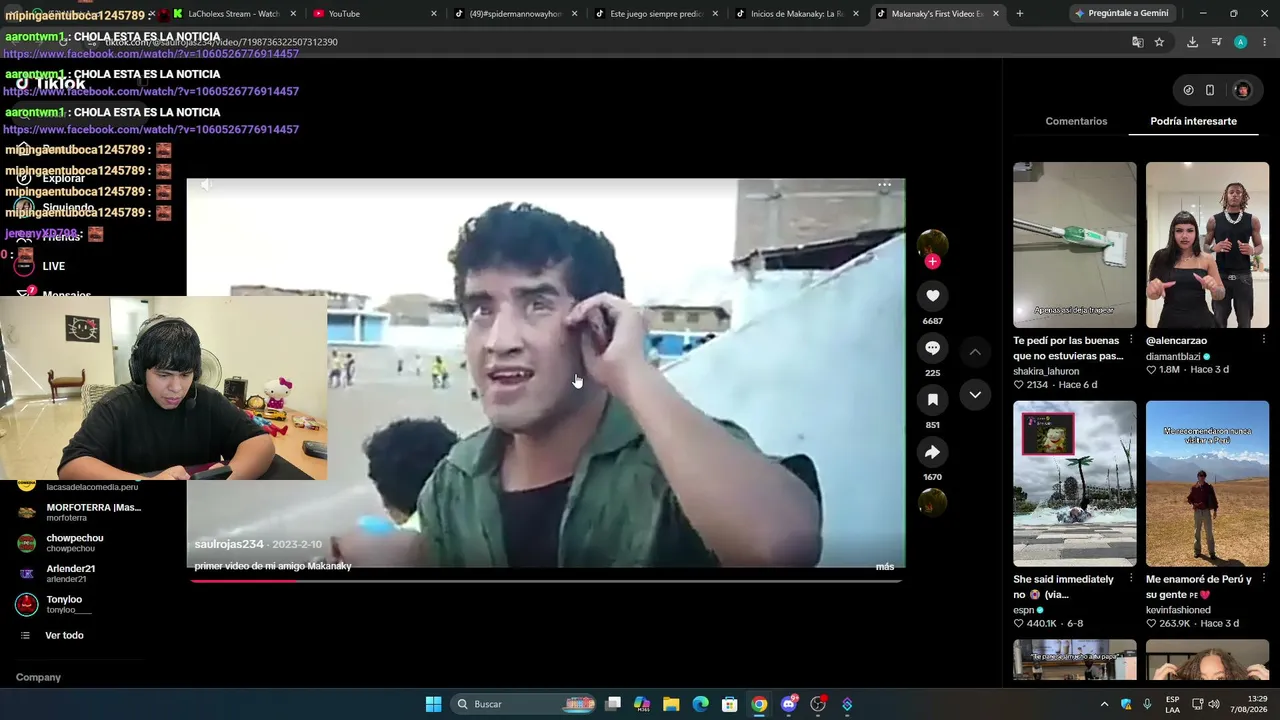
Task: Switch to the Este juego siempre browser tab
Action: coord(656,14)
